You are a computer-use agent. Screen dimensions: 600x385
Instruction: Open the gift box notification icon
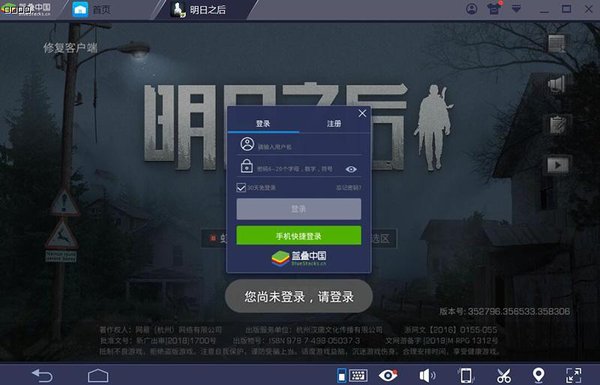[494, 9]
